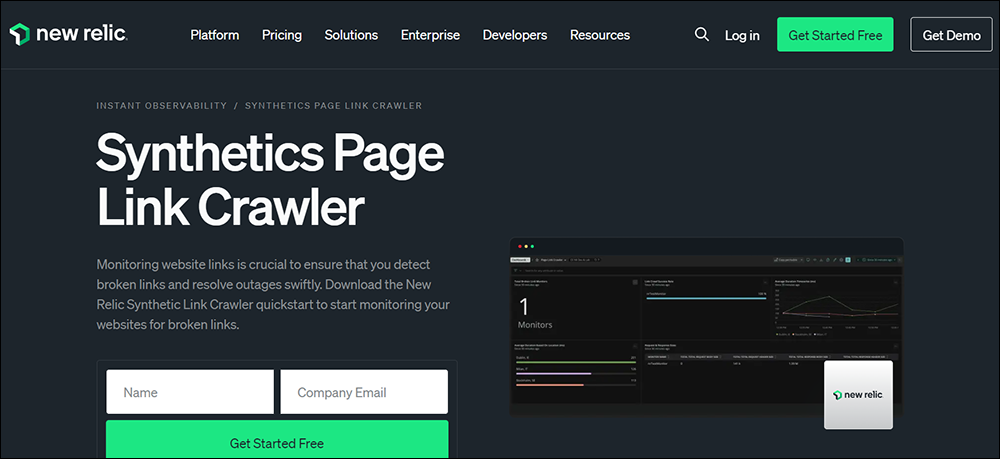Click Synthetics Page Link Crawler breadcrumb
The image size is (1000, 459).
coord(334,105)
